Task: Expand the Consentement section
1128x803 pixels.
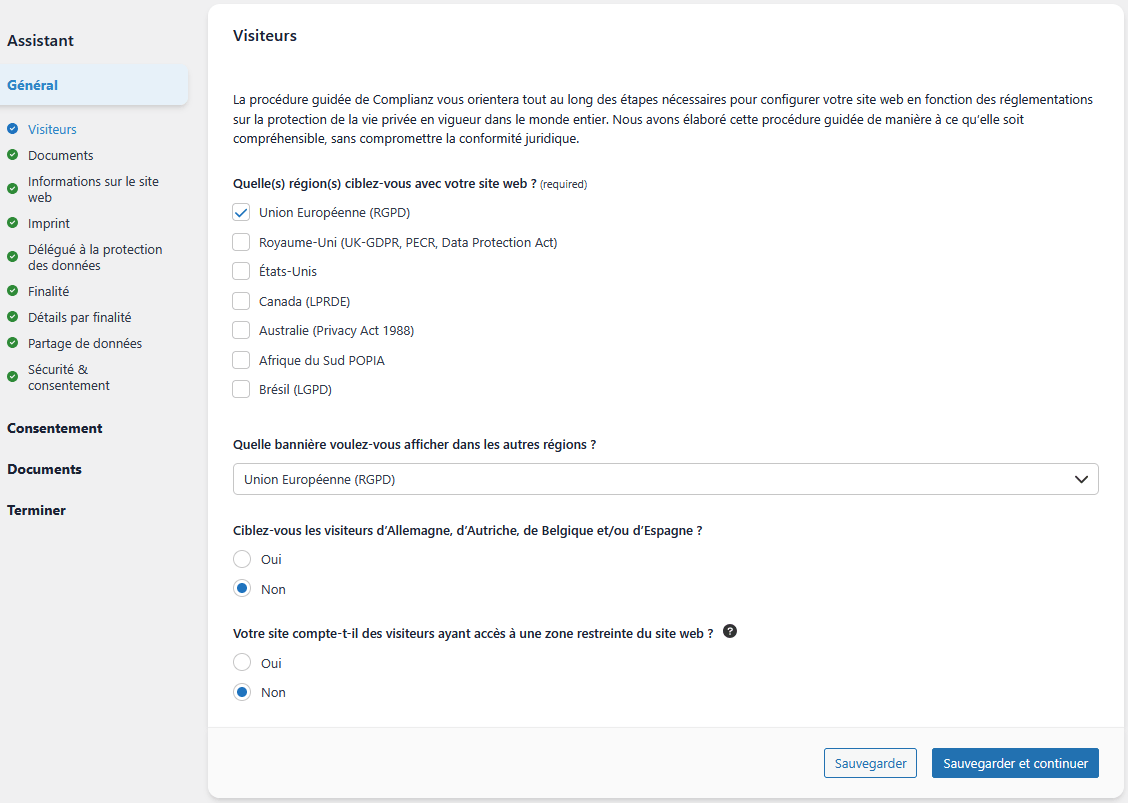Action: click(x=55, y=428)
